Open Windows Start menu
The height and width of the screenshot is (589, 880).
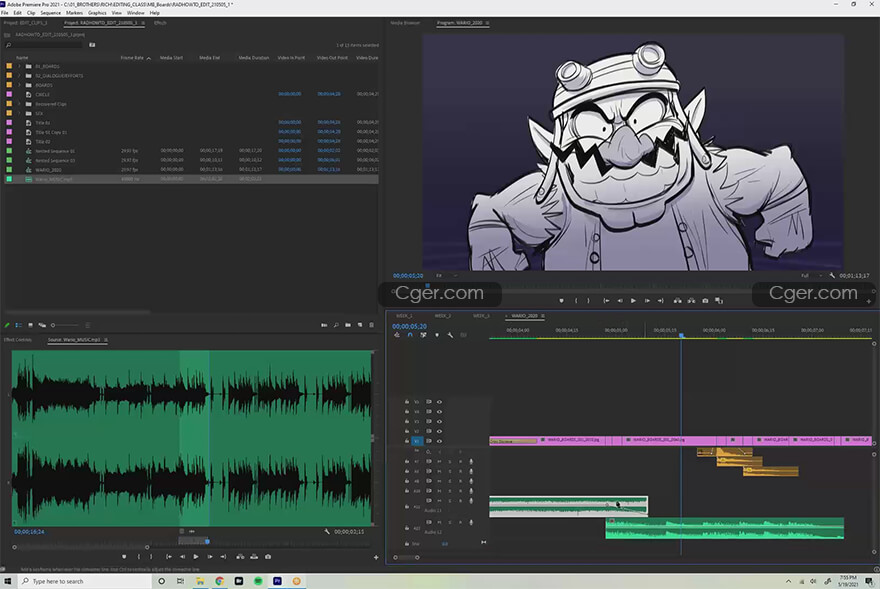click(8, 581)
